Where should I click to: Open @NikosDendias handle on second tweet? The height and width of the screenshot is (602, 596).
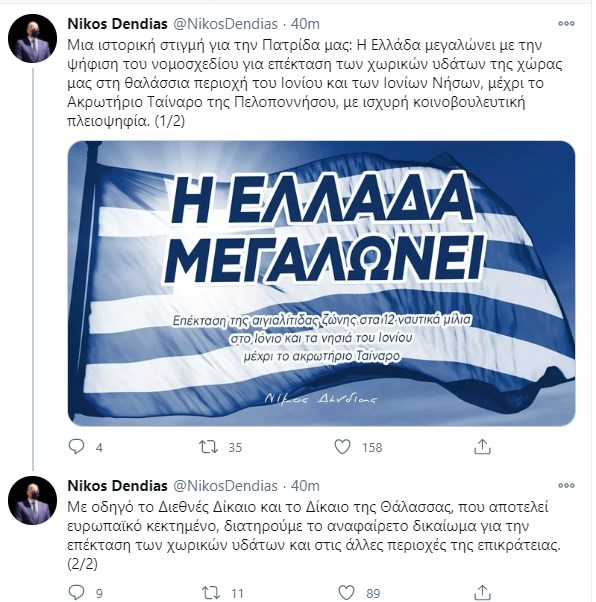(225, 486)
